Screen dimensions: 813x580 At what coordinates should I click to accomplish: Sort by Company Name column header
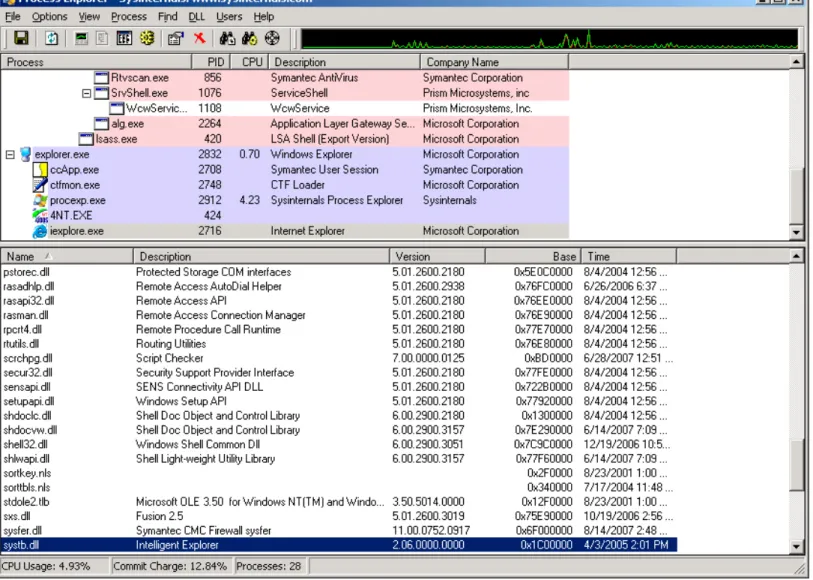pyautogui.click(x=494, y=62)
